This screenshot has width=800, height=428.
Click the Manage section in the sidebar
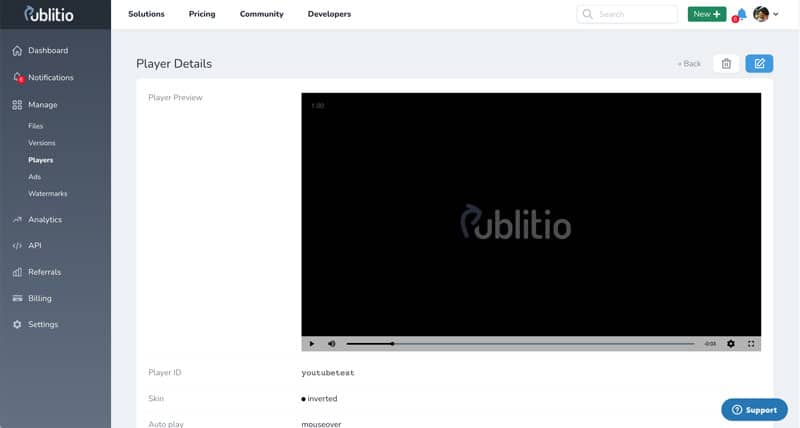42,105
